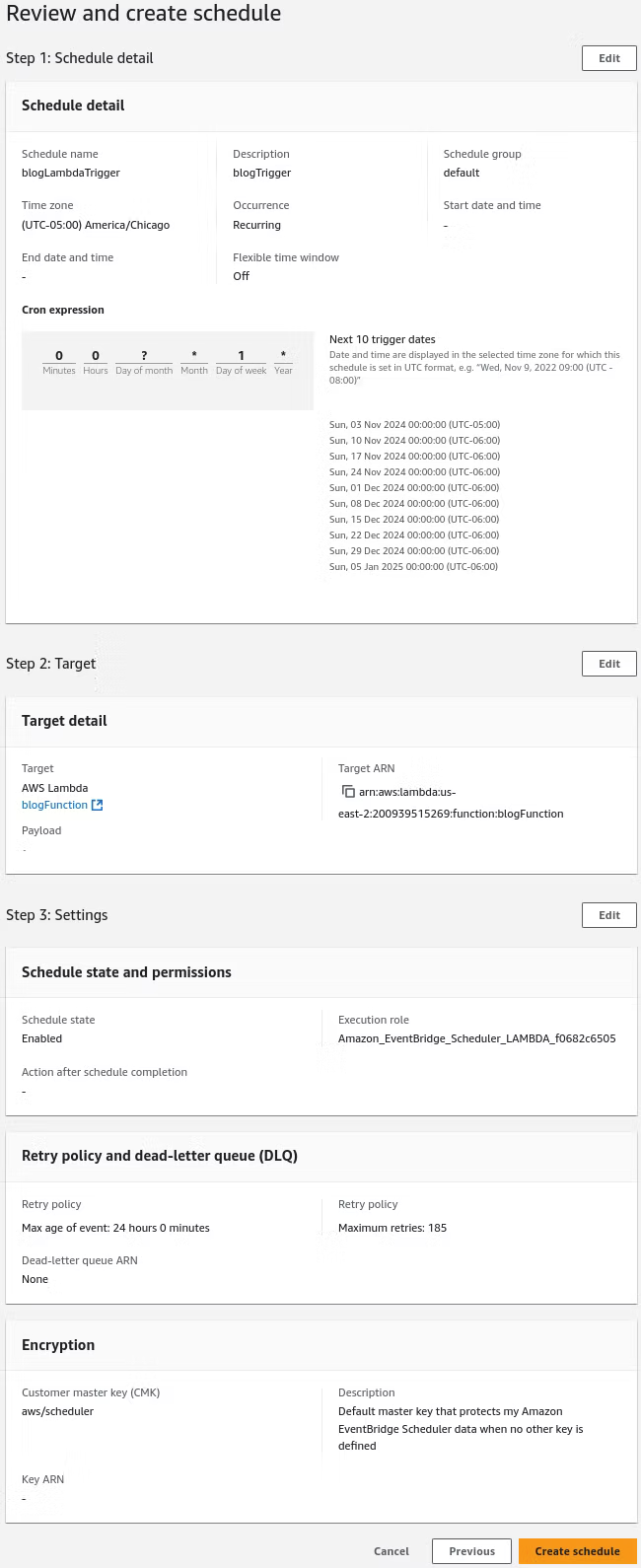Click the blogLambdaTrigger schedule name text
This screenshot has width=641, height=1568.
(x=71, y=173)
